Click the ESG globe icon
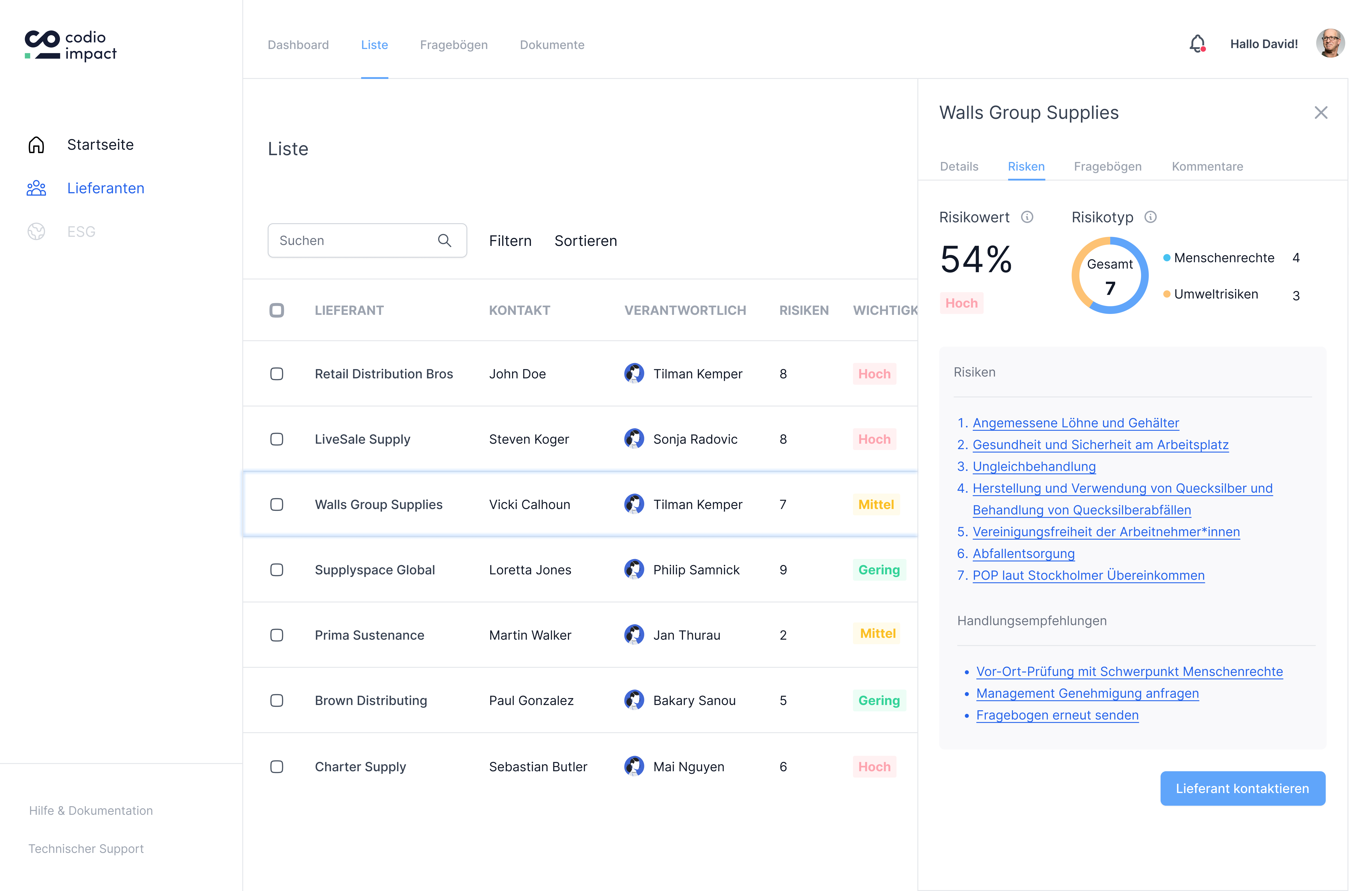 pos(36,232)
